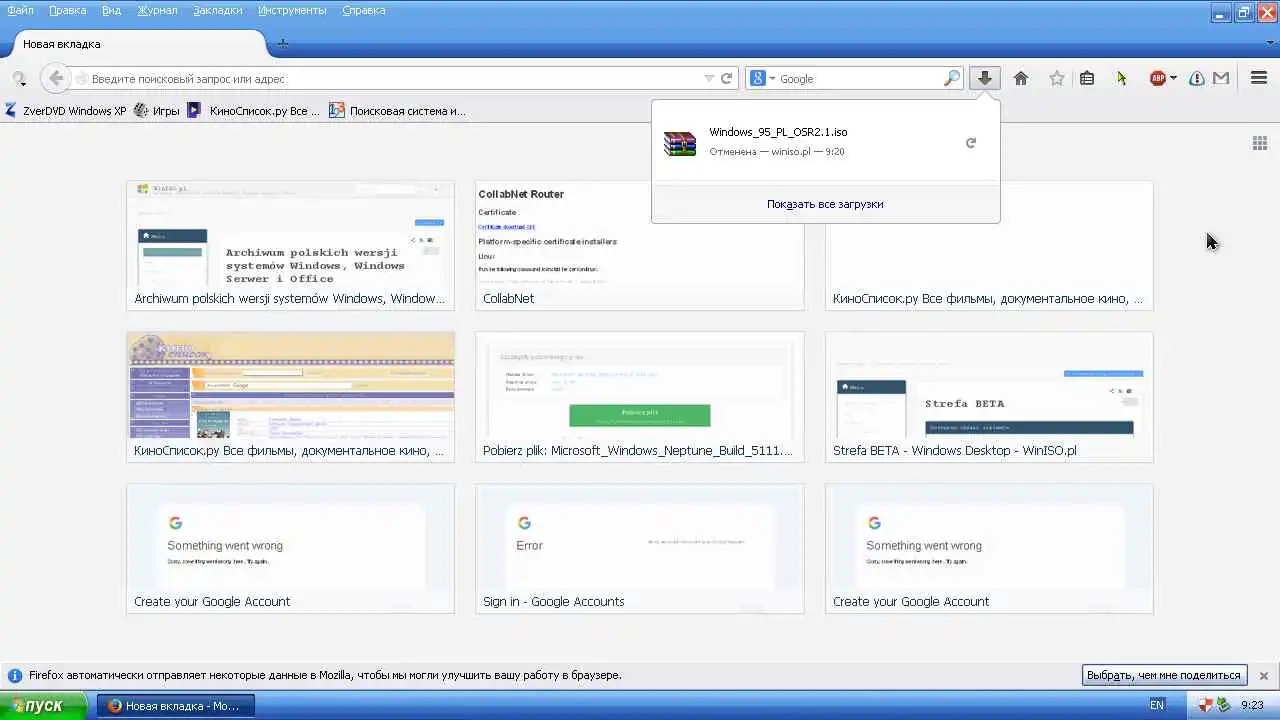Expand the ABP dropdown arrow

coord(1173,78)
